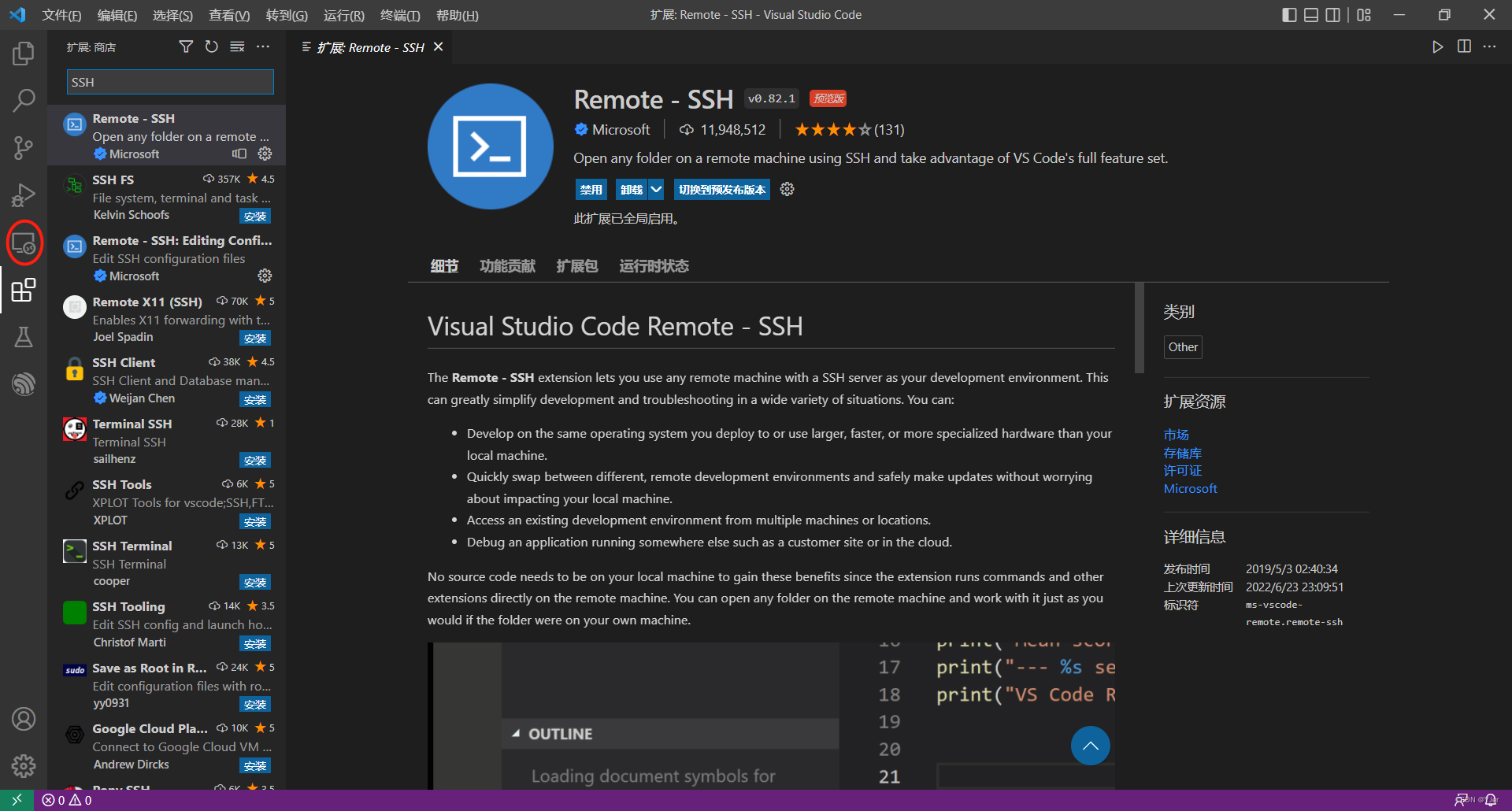Click the details pane vertical scrollbar

click(1139, 328)
